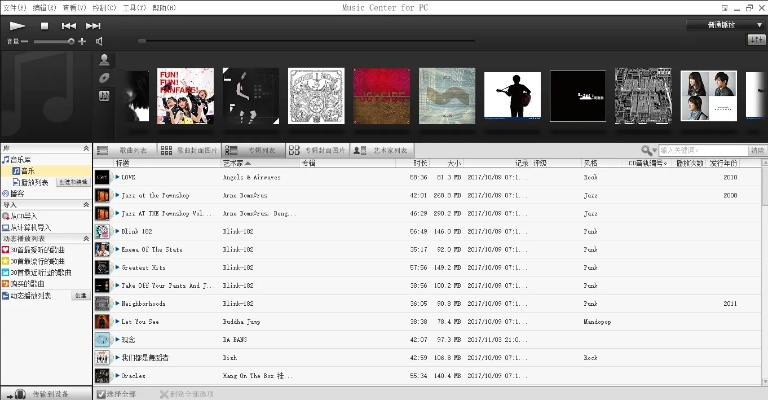Mute audio with the speaker icon
This screenshot has height=400, width=768.
(99, 41)
